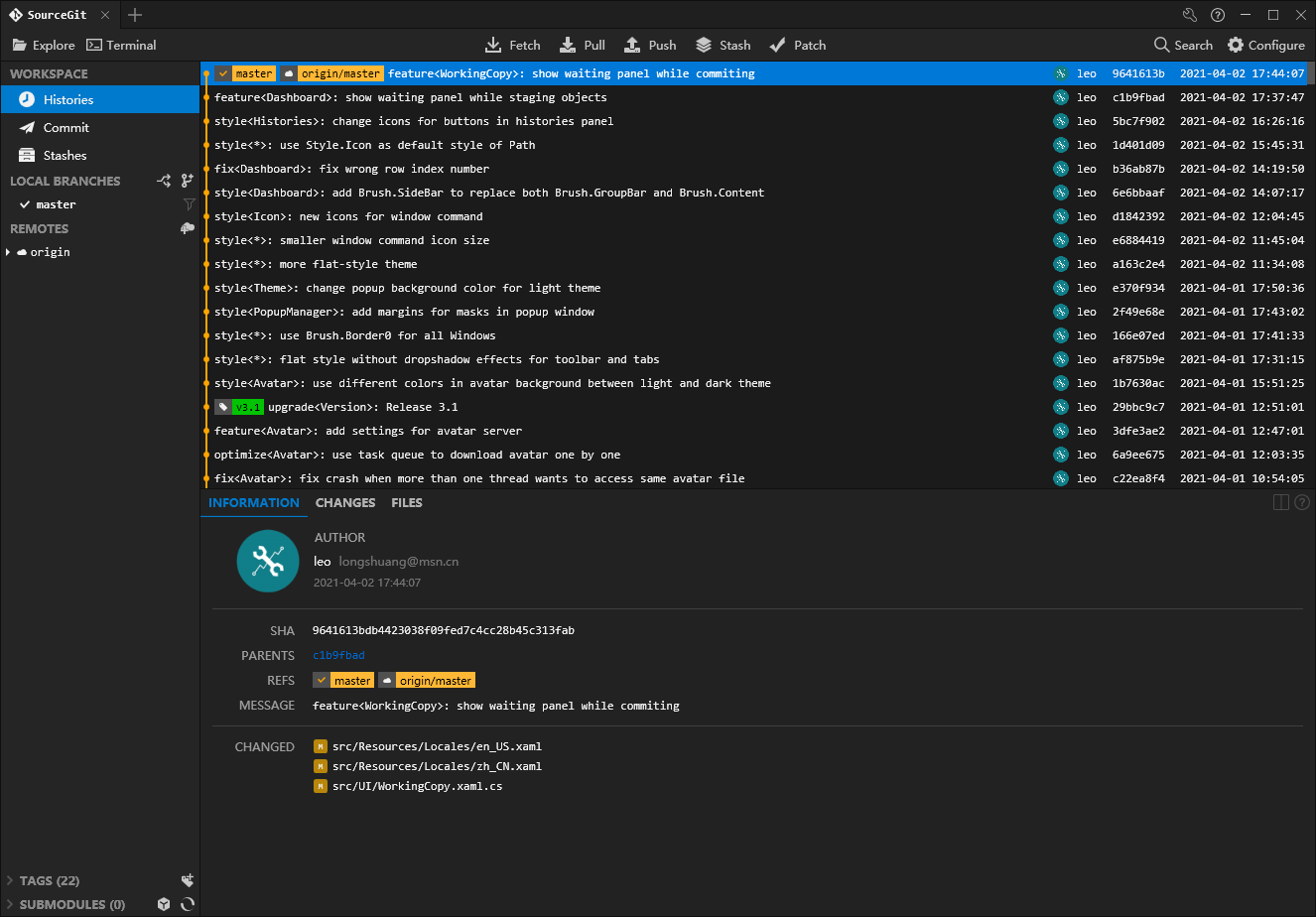Click the author avatar image
1316x917 pixels.
tap(268, 562)
